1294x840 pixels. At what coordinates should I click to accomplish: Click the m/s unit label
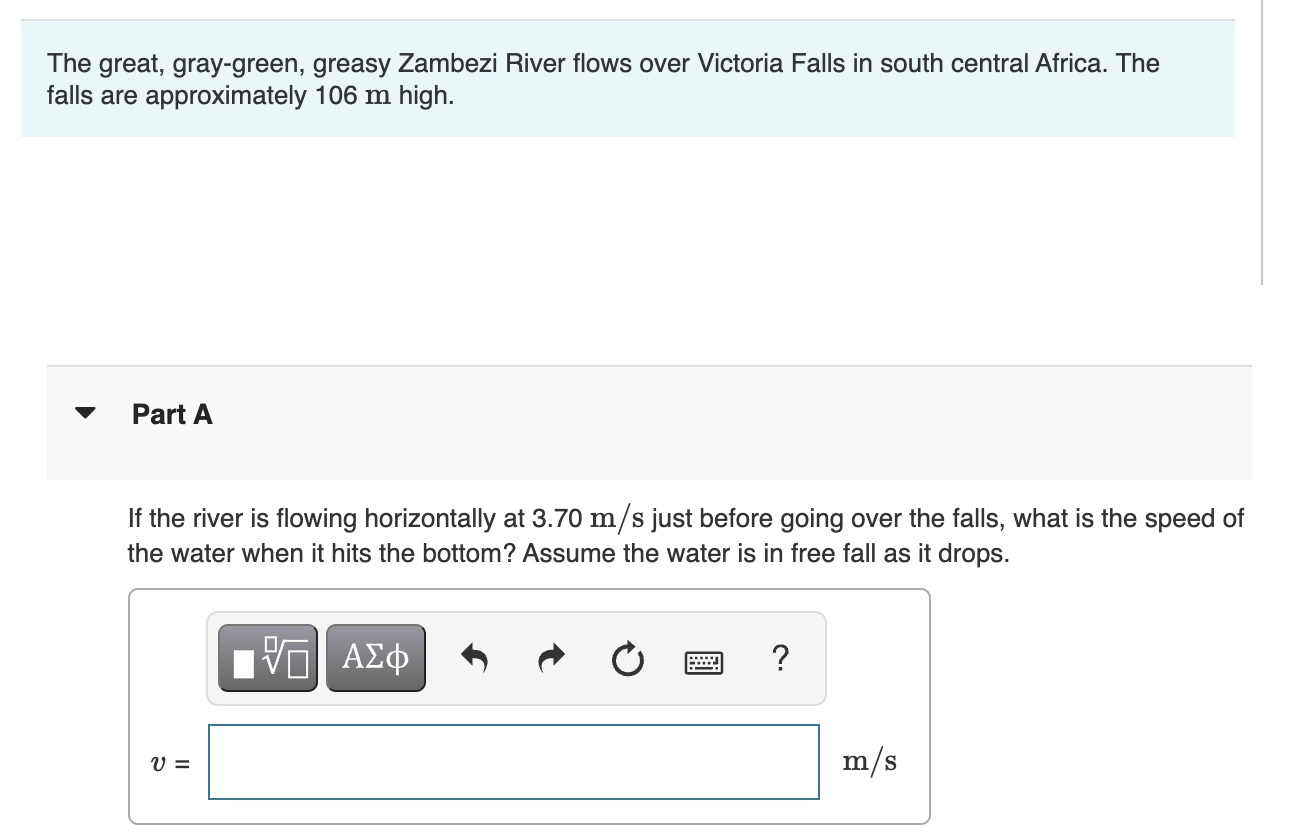tap(871, 761)
